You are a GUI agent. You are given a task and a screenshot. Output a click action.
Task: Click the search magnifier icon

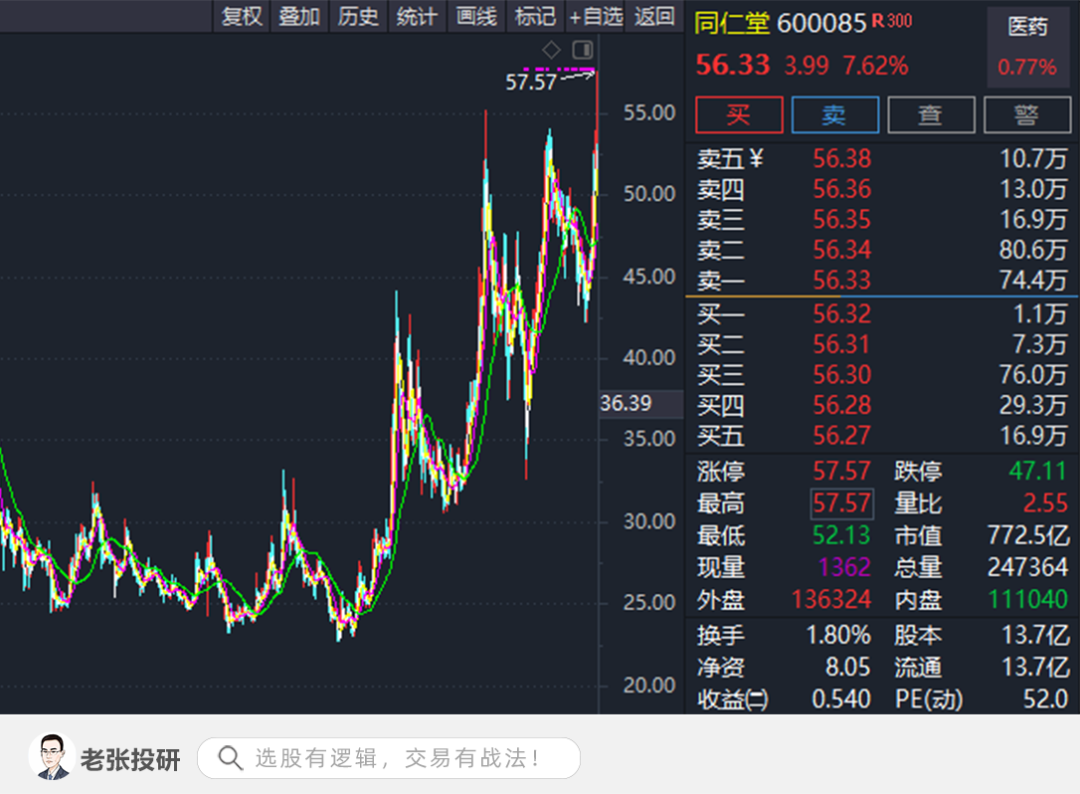[230, 758]
